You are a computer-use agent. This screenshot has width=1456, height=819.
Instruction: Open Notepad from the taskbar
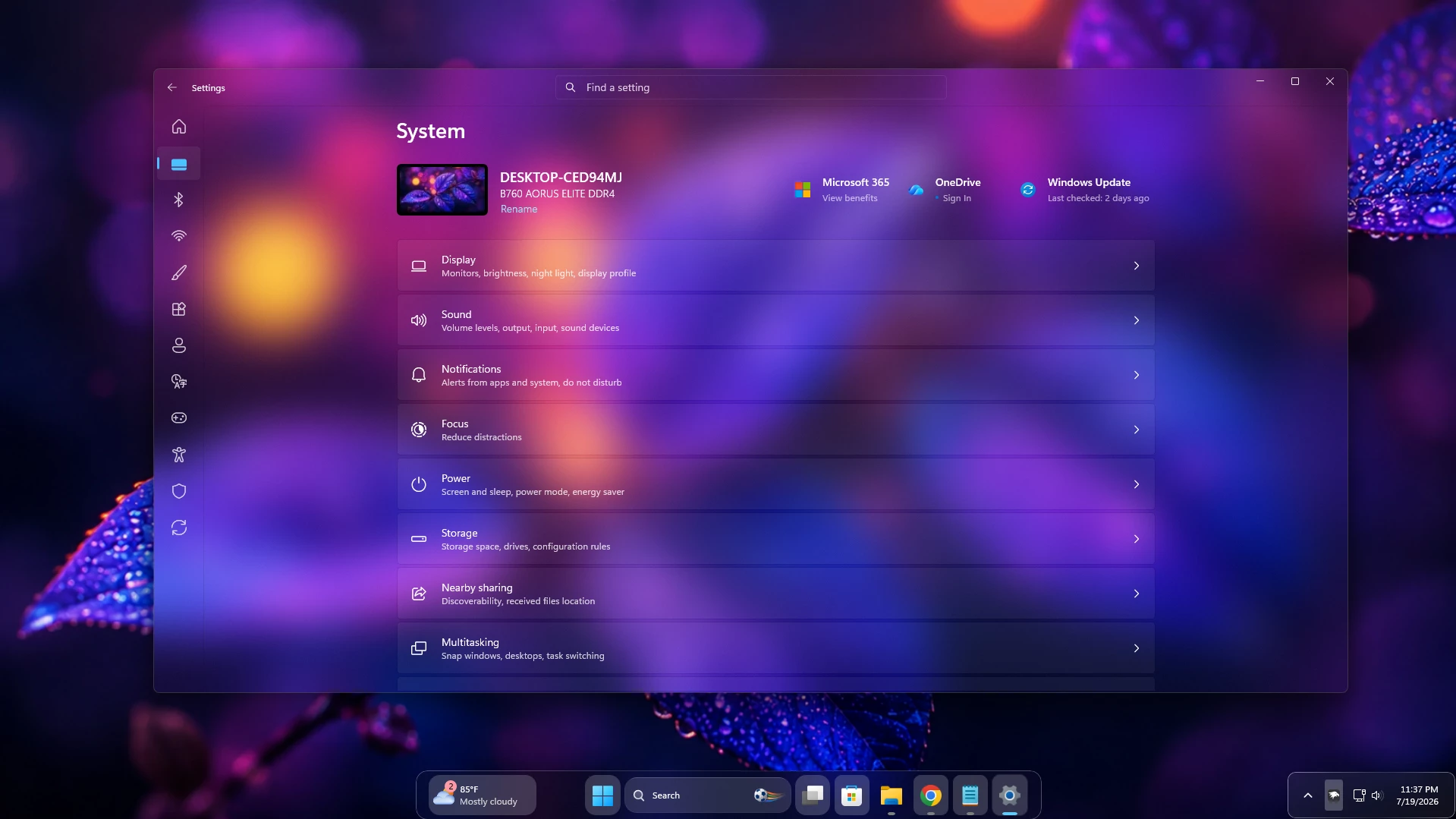click(970, 795)
